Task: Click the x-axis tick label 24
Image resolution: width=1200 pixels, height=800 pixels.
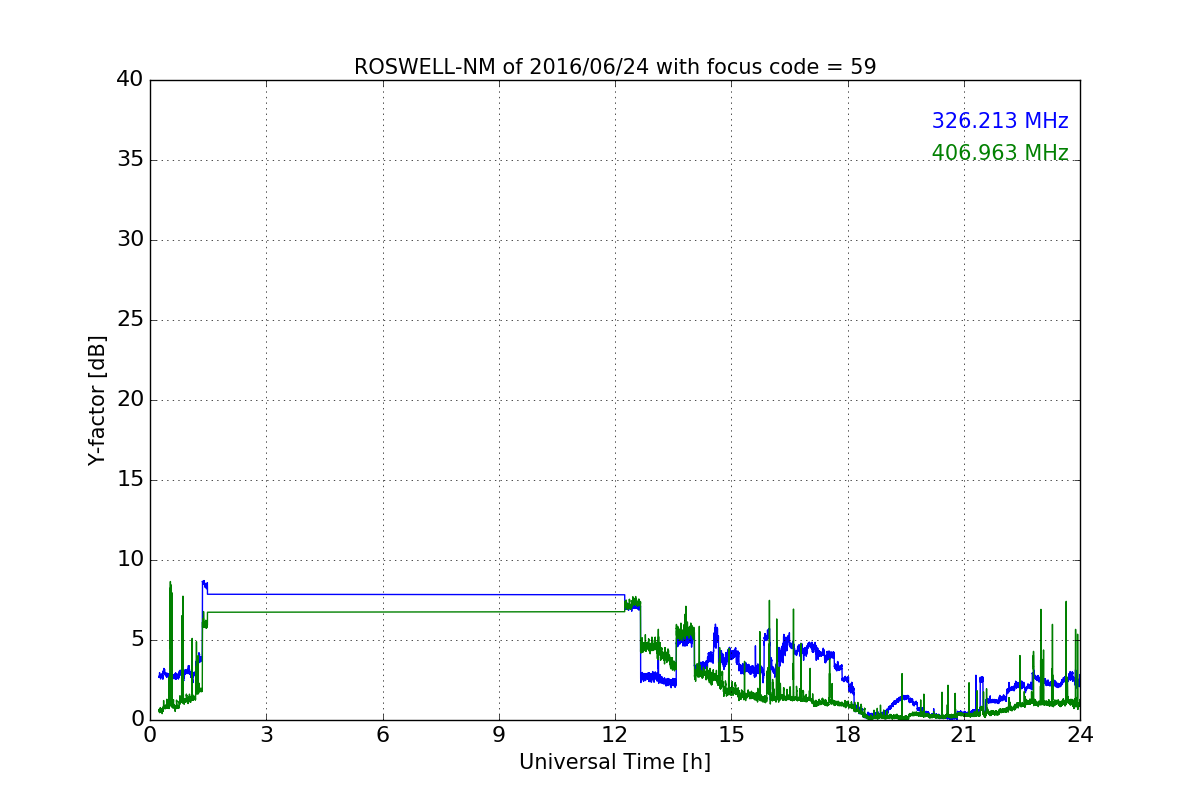Action: coord(1080,735)
